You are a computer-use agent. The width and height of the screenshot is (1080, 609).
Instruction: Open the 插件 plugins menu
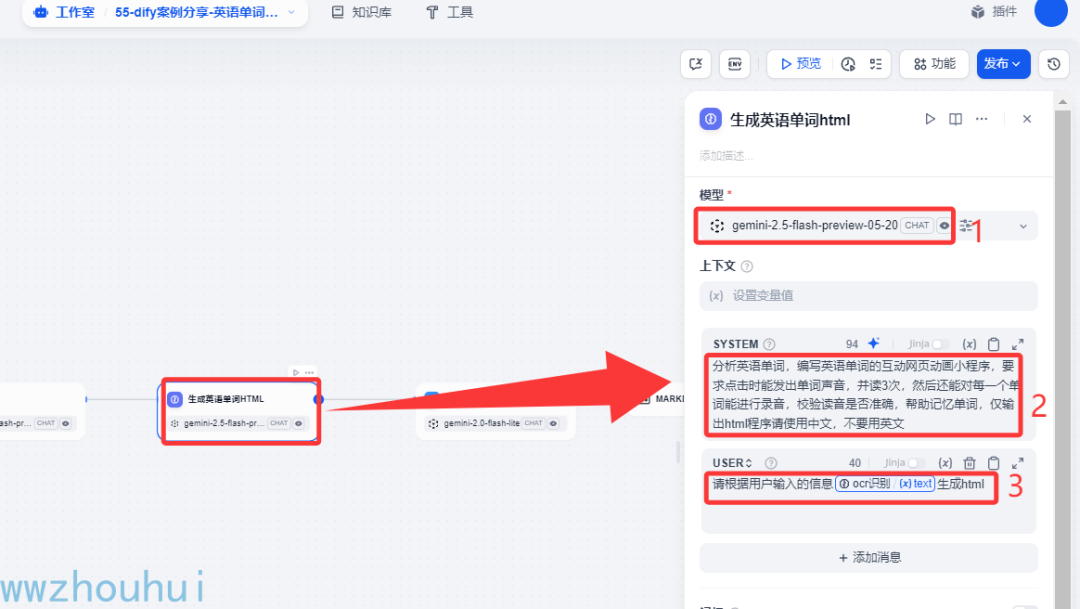click(x=994, y=12)
